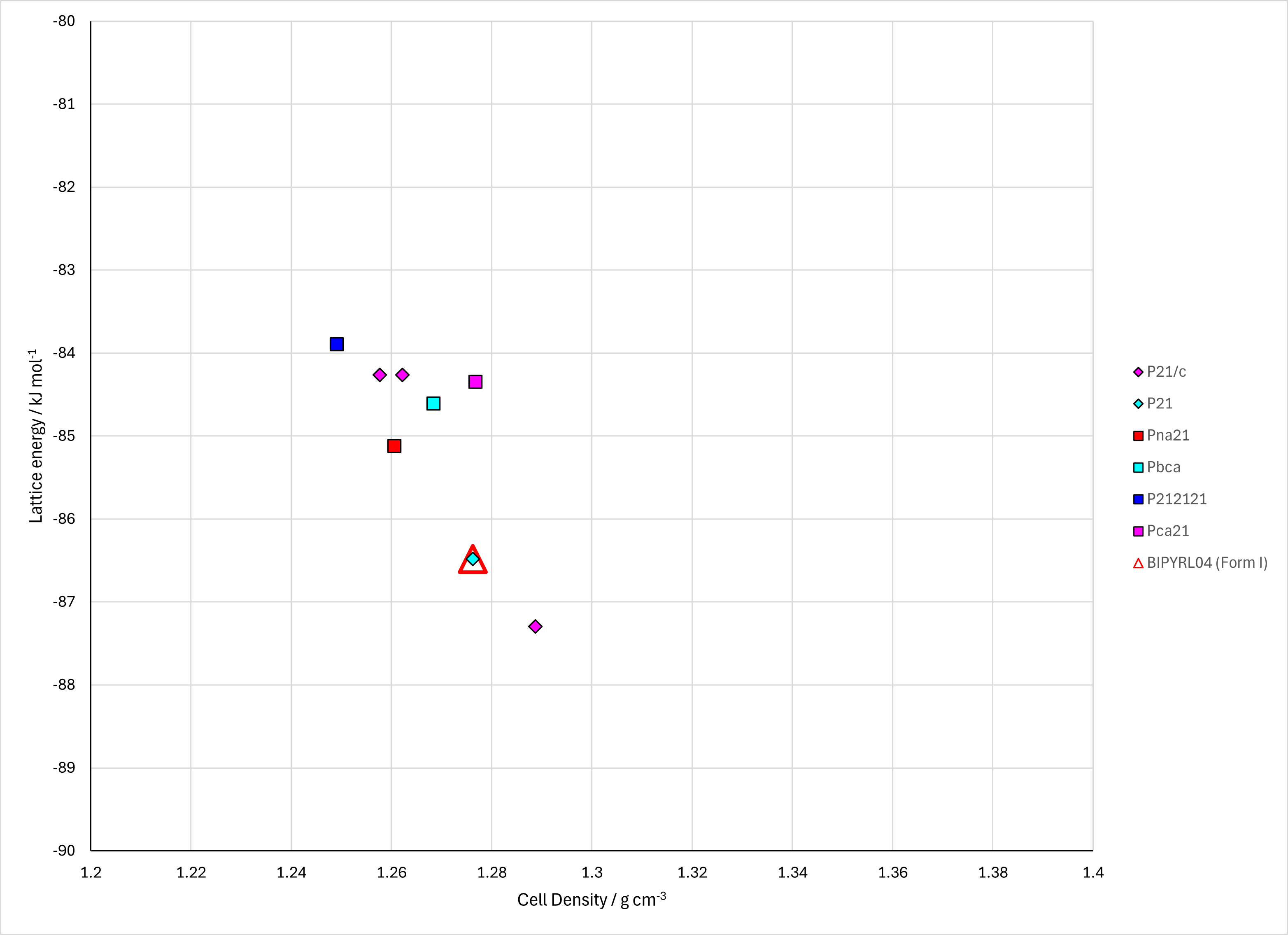Viewport: 1288px width, 935px height.
Task: Click the BIPYRL04 legend triangle icon
Action: 1138,563
